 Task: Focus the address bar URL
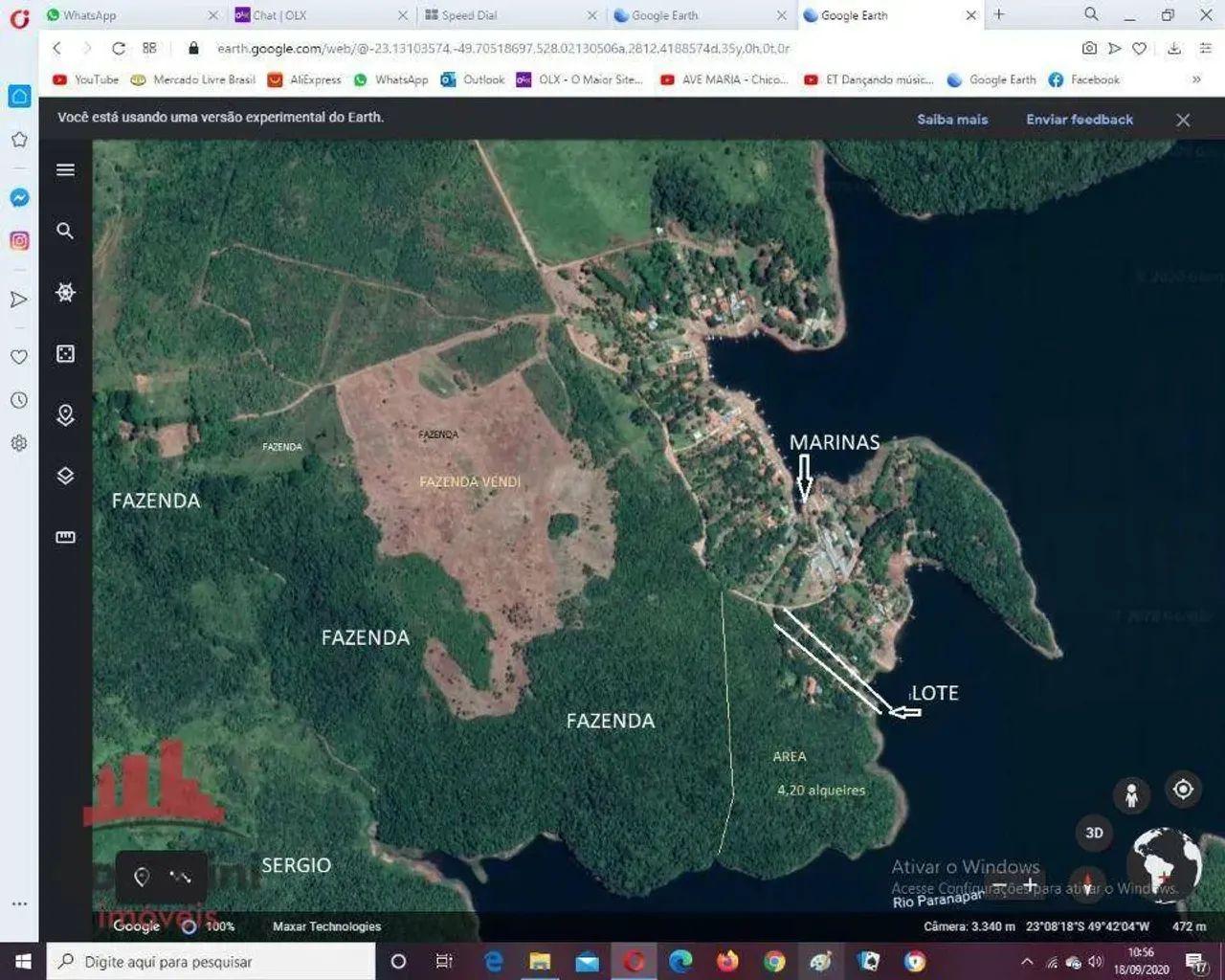click(502, 48)
